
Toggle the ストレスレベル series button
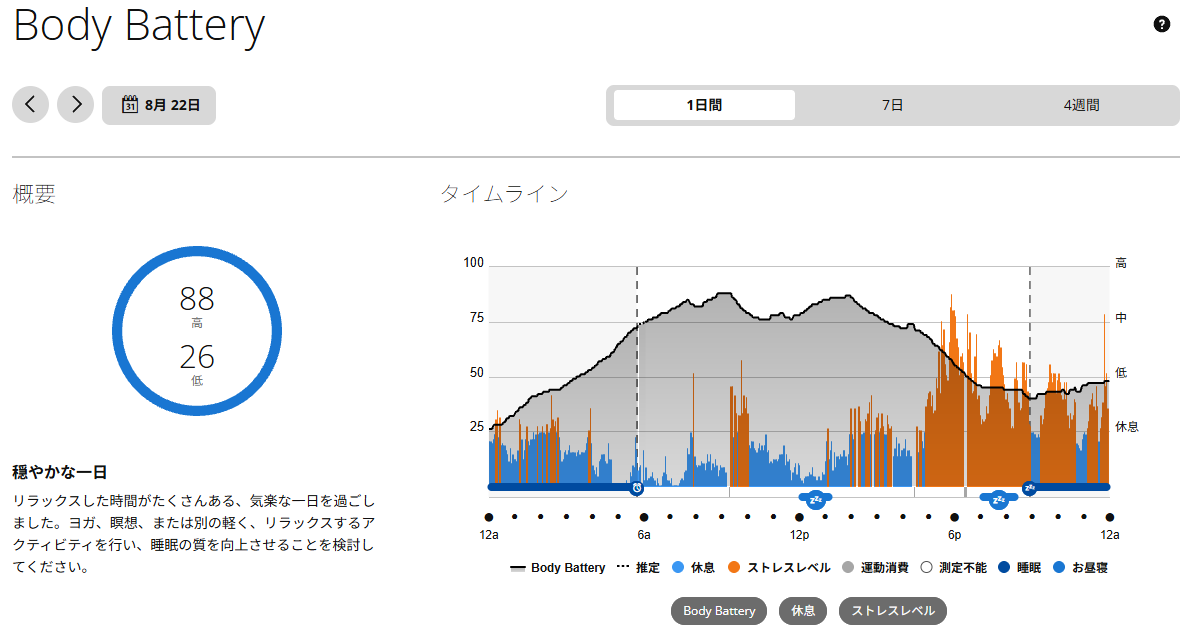click(x=893, y=611)
